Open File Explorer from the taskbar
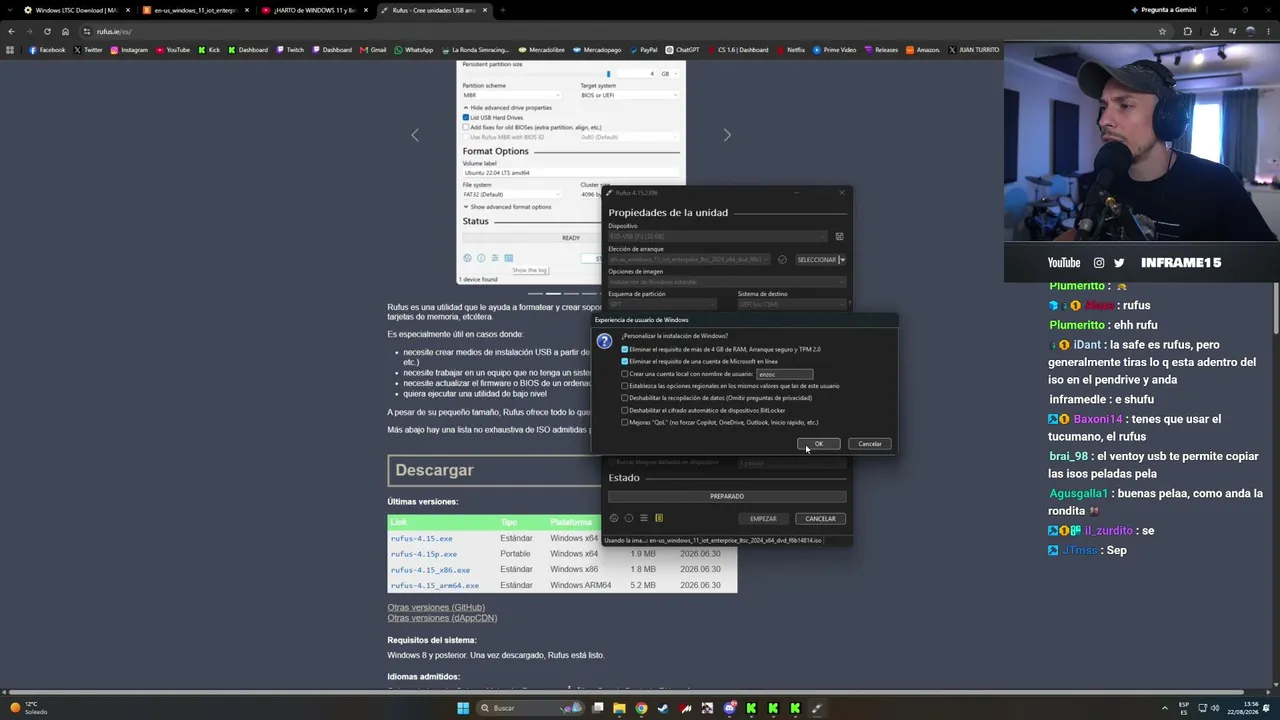The width and height of the screenshot is (1280, 720). (619, 708)
